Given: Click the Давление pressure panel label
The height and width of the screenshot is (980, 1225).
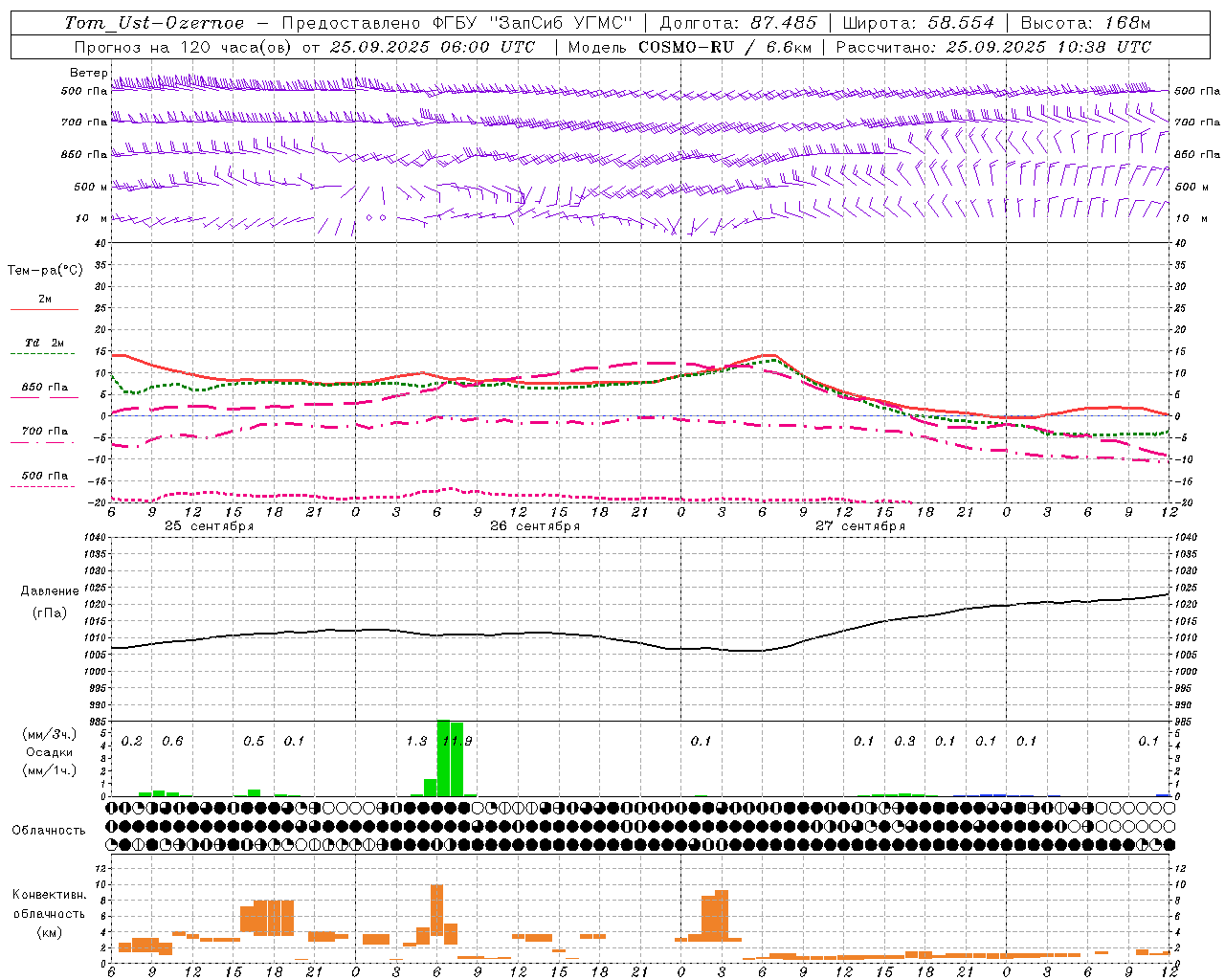Looking at the screenshot, I should pos(50,591).
